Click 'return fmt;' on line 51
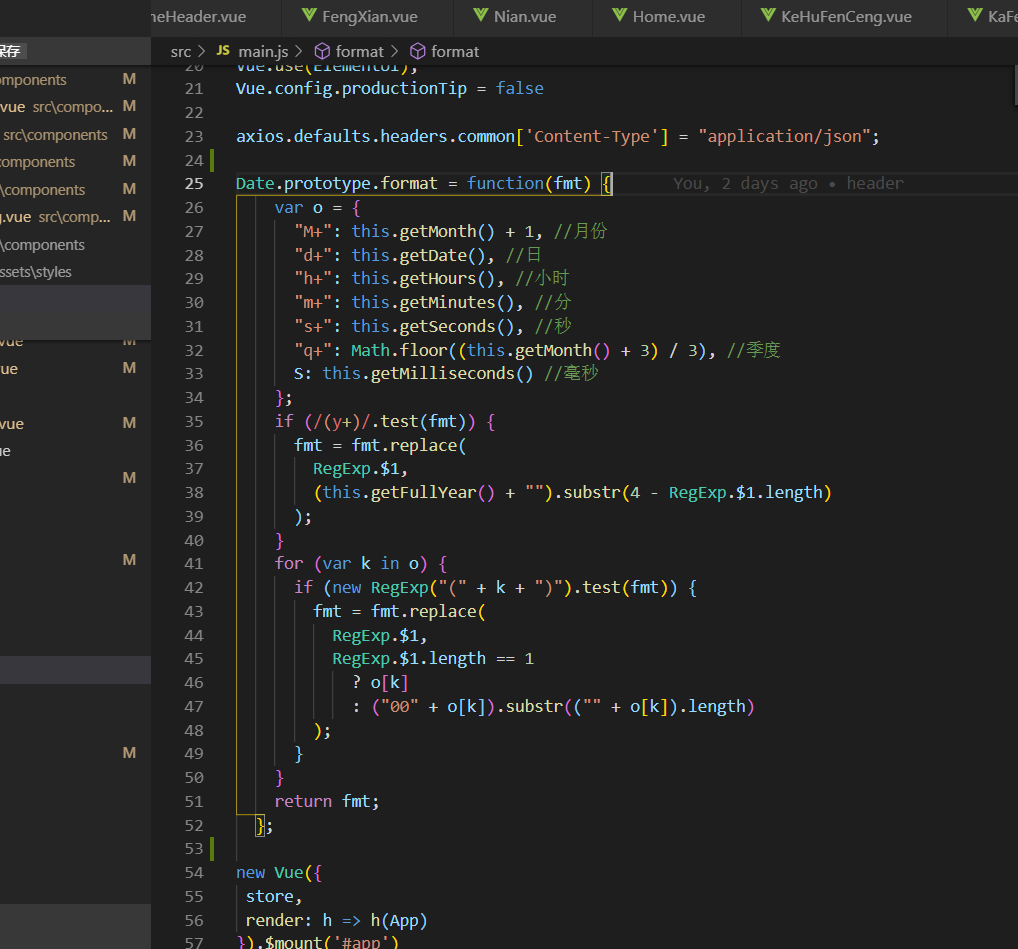Screen dimensions: 1018x949 coord(327,802)
